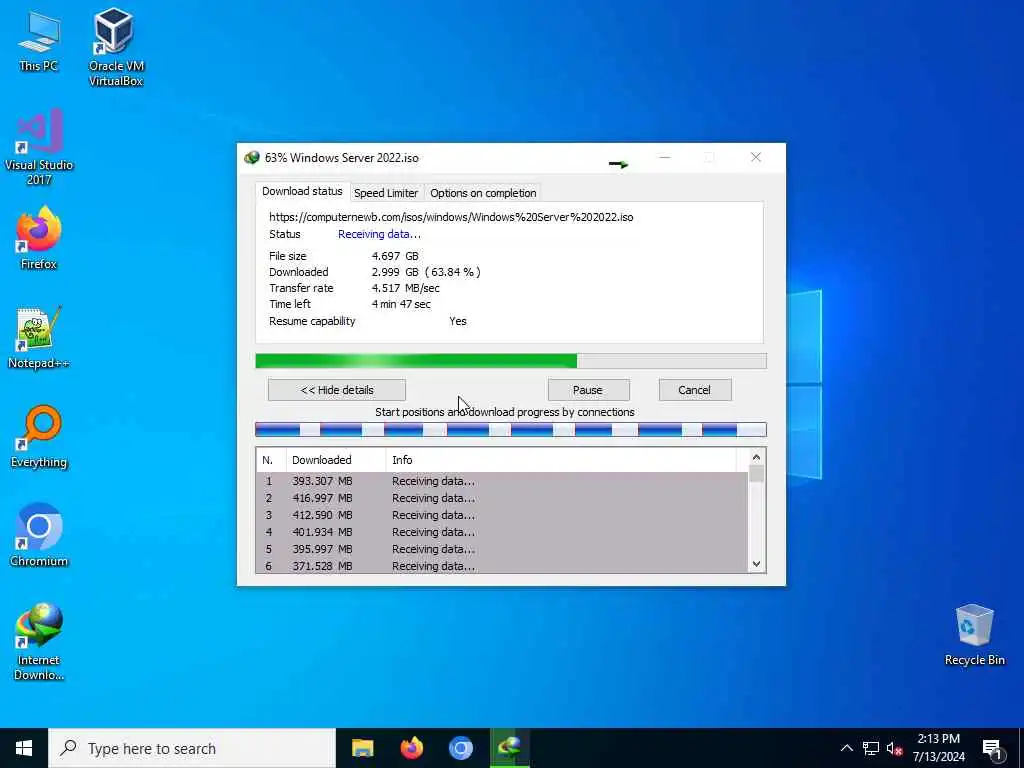Click Firefox icon in taskbar
The height and width of the screenshot is (768, 1024).
411,748
